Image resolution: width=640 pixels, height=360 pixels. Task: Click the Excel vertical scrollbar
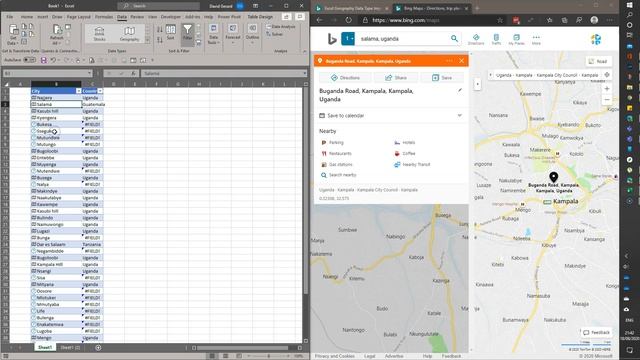(x=306, y=190)
